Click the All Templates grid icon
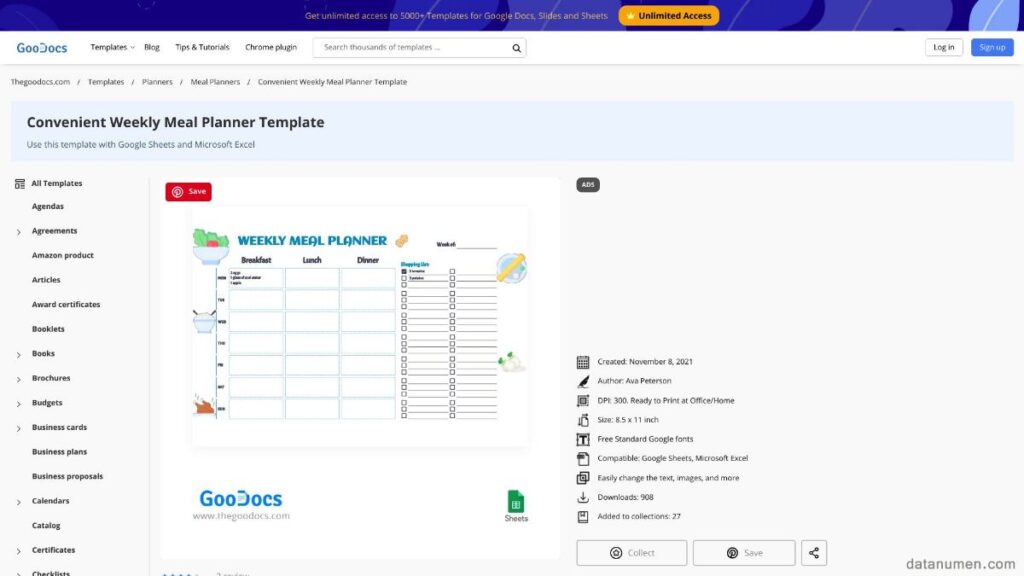 tap(20, 184)
